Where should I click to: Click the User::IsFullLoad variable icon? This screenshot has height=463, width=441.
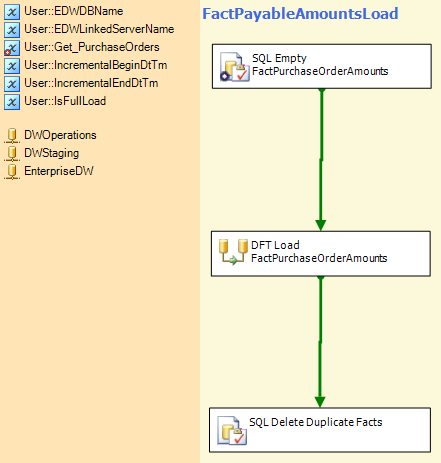point(12,102)
